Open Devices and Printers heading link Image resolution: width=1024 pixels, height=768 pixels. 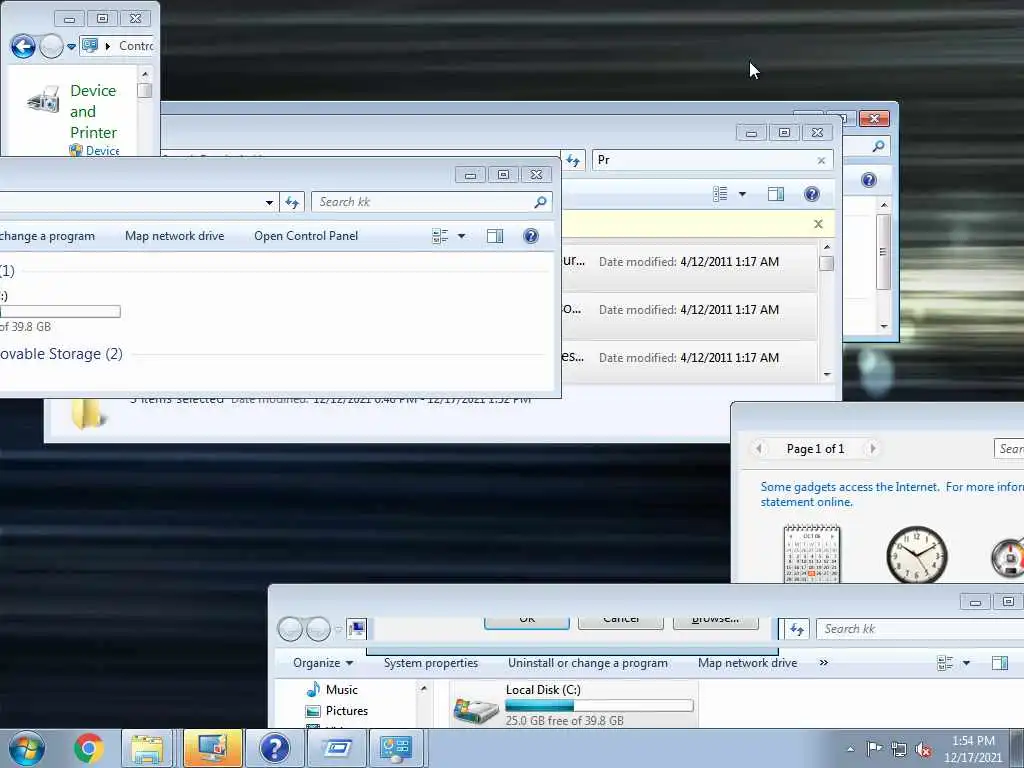tap(93, 112)
